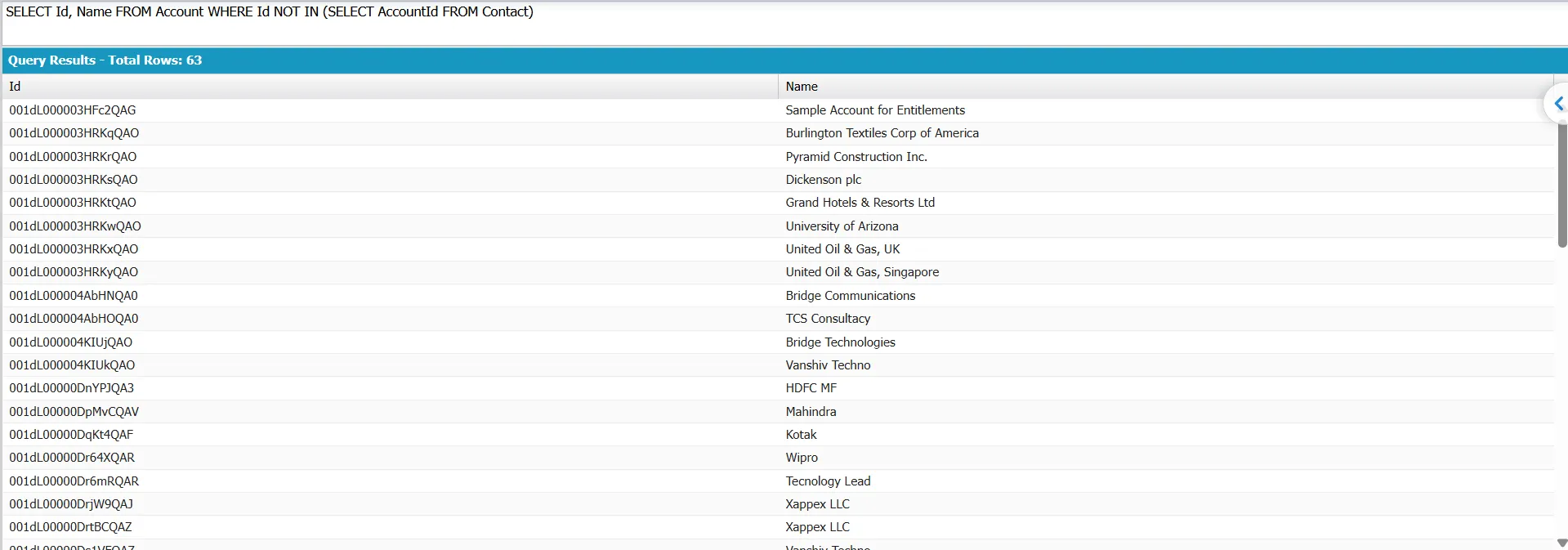Screen dimensions: 1568x550
Task: Select Id cell 001dL00000DpMvCQAV
Action: pyautogui.click(x=74, y=412)
